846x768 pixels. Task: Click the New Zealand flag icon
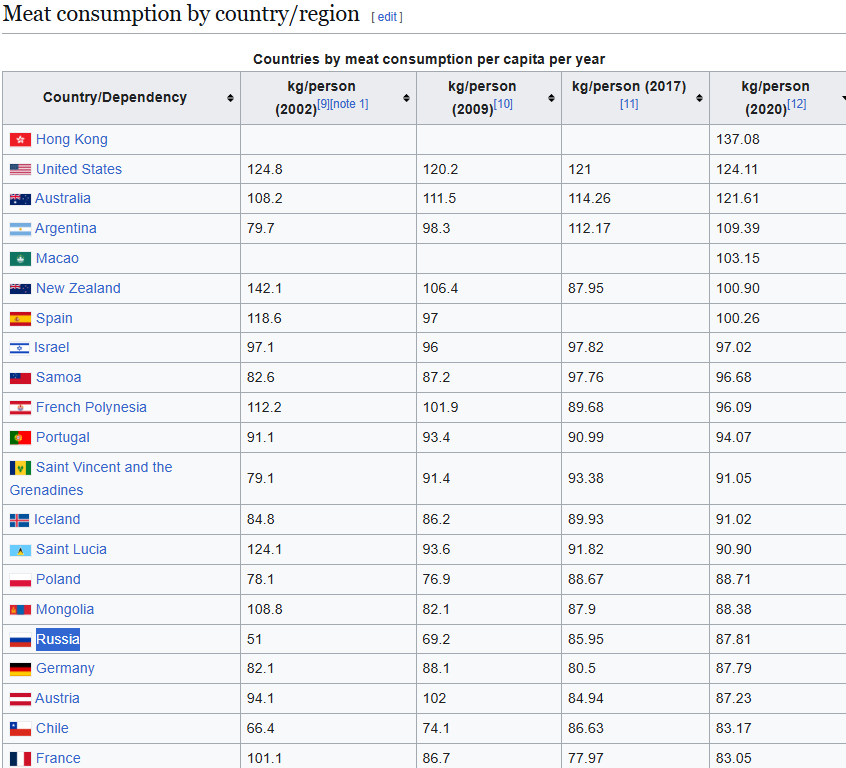(20, 289)
